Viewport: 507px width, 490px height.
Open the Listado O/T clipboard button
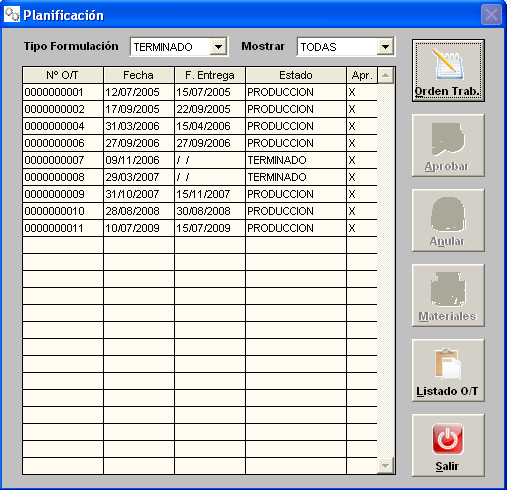coord(448,370)
